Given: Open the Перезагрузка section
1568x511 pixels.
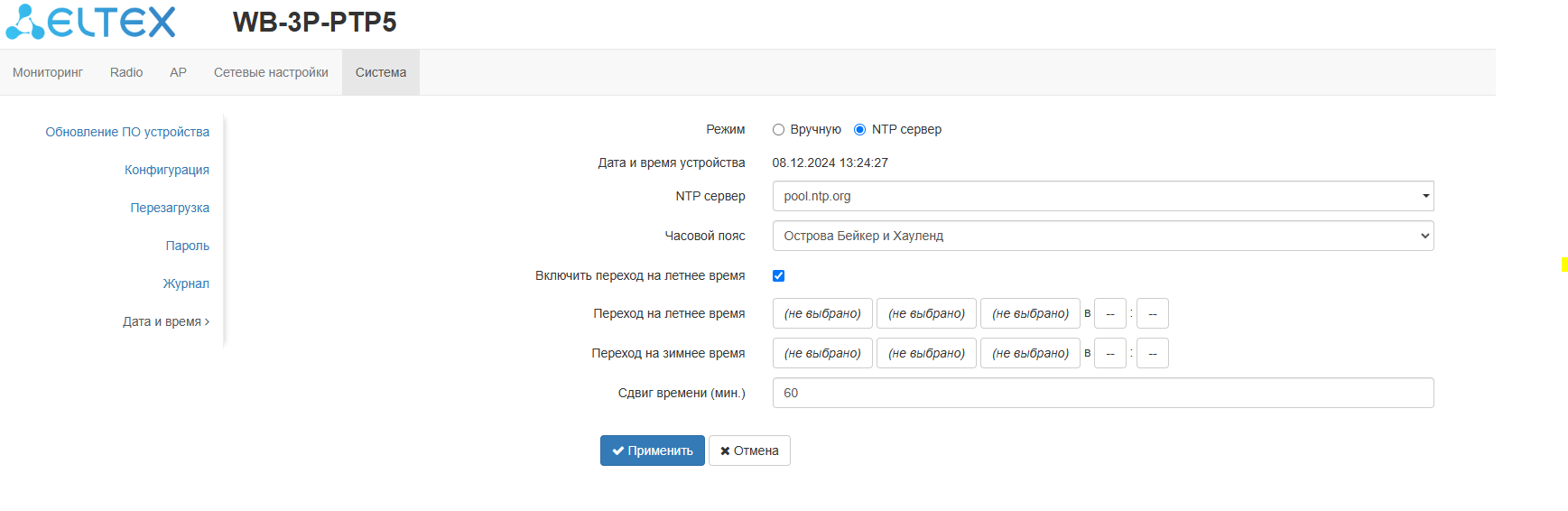Looking at the screenshot, I should click(x=170, y=208).
